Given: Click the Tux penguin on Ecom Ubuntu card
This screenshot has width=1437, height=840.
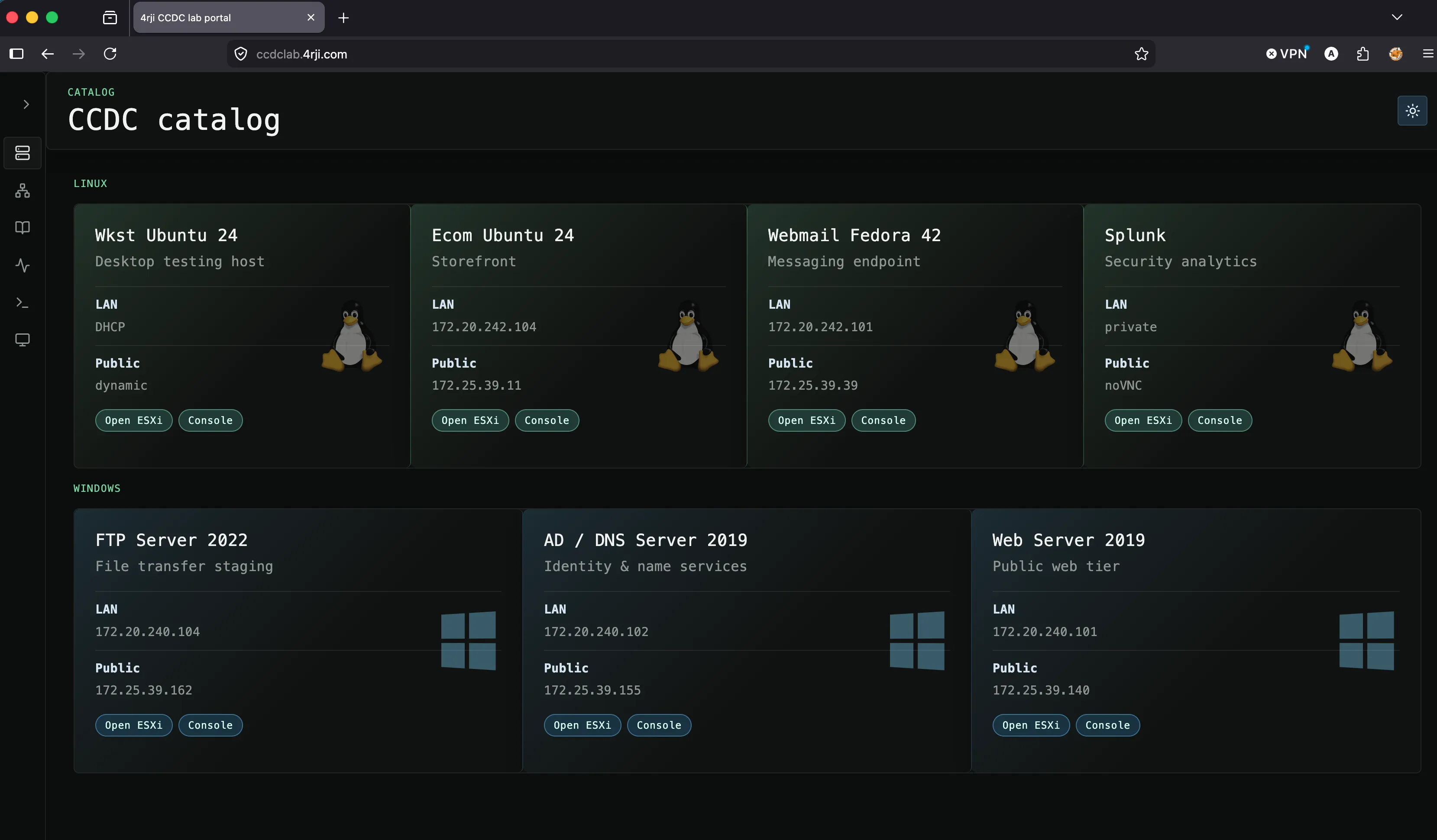Looking at the screenshot, I should [688, 336].
